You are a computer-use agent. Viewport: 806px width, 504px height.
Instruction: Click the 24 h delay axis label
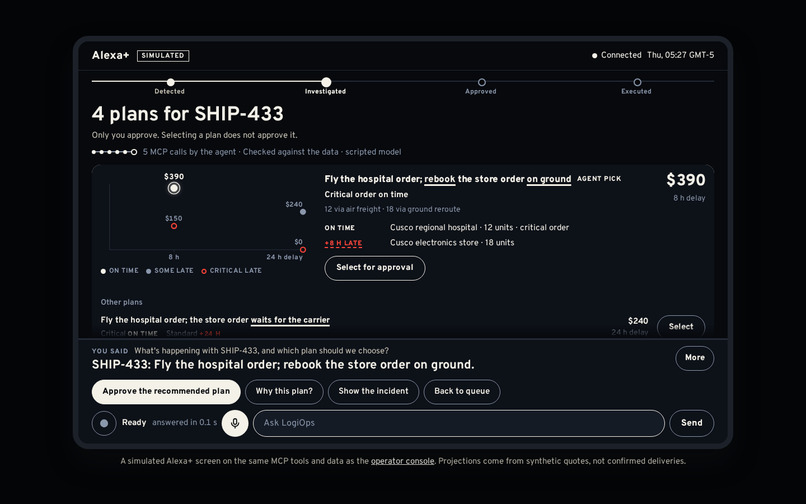(284, 257)
